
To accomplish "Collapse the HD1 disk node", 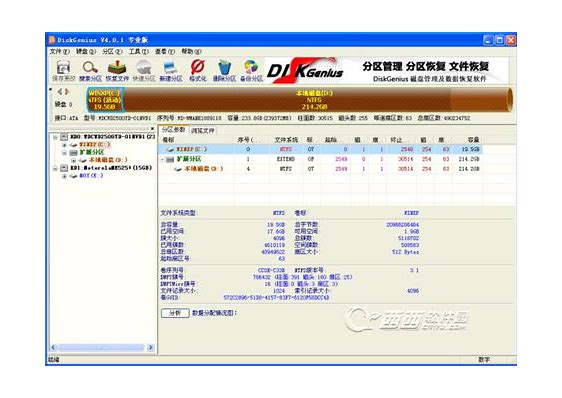I will pos(55,168).
